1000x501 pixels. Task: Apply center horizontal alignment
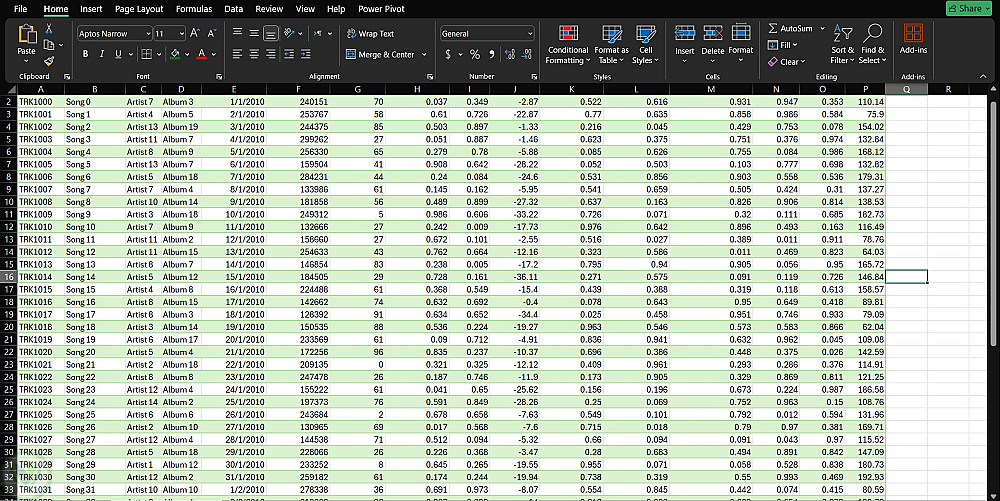coord(254,54)
